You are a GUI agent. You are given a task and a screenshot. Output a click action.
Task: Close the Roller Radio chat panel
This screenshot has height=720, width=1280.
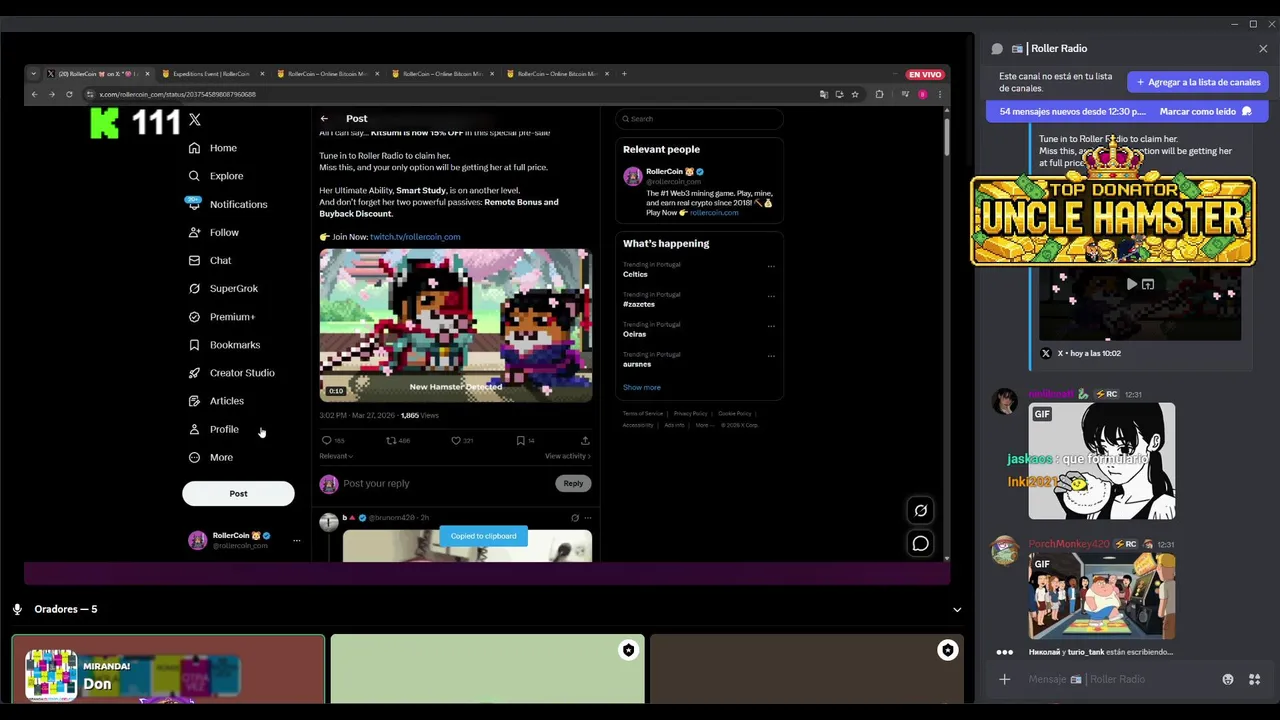pyautogui.click(x=1263, y=48)
